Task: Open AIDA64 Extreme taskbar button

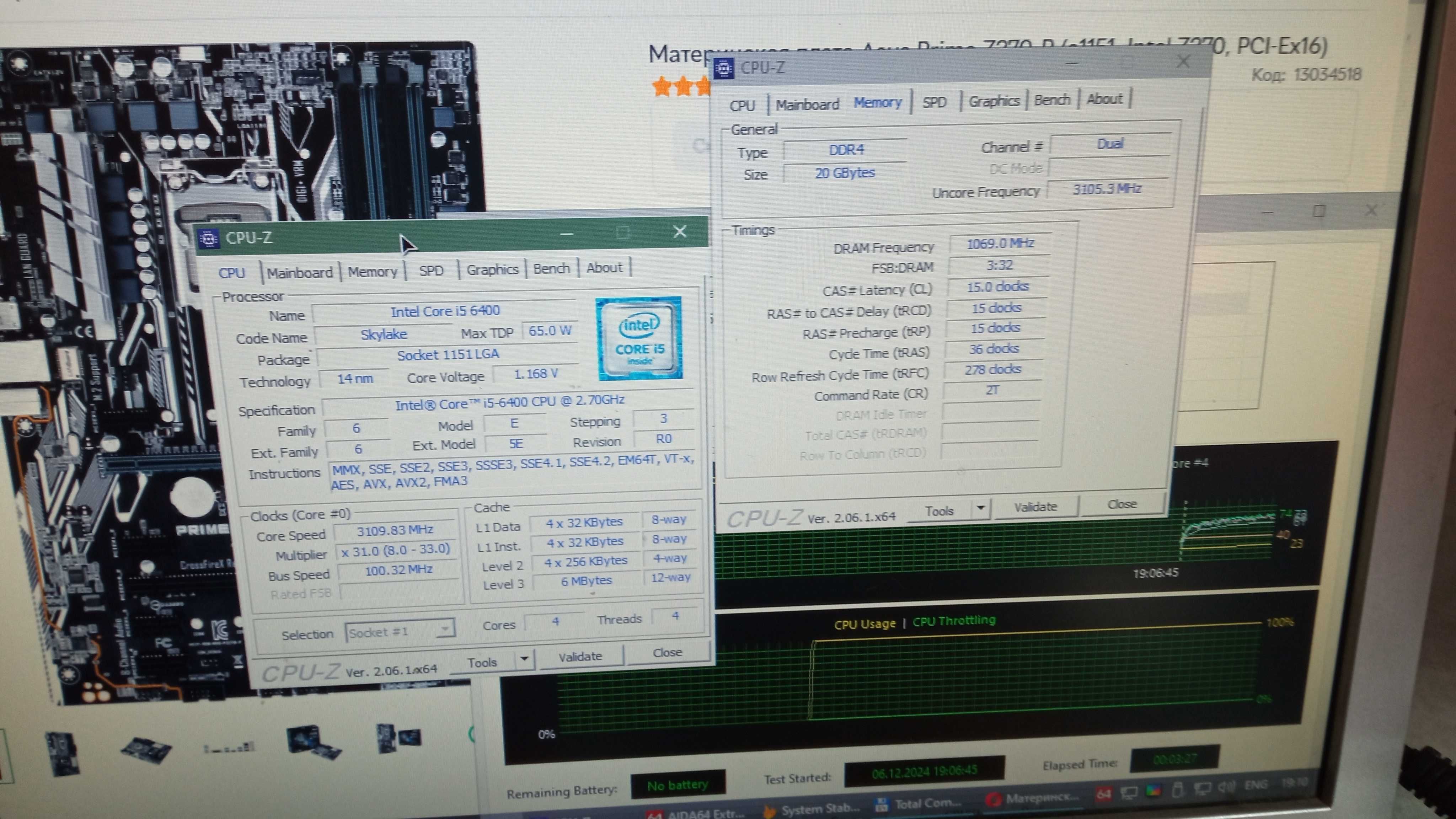Action: point(696,814)
